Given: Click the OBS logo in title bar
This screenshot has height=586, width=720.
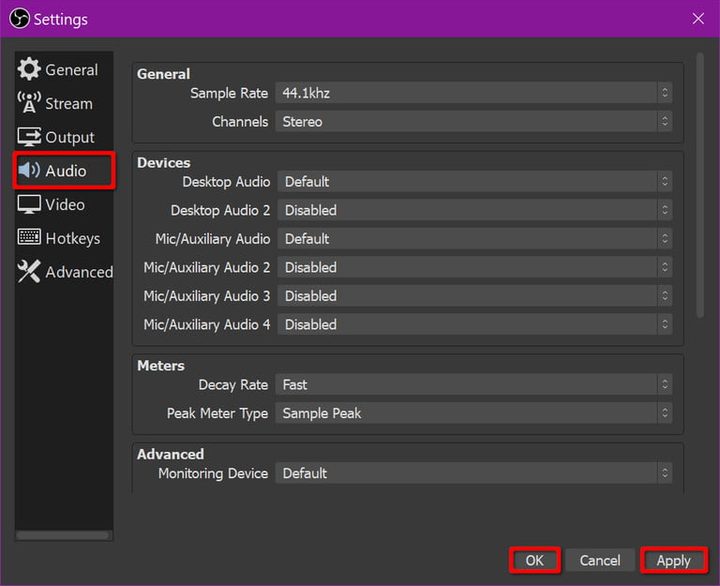Looking at the screenshot, I should (17, 19).
